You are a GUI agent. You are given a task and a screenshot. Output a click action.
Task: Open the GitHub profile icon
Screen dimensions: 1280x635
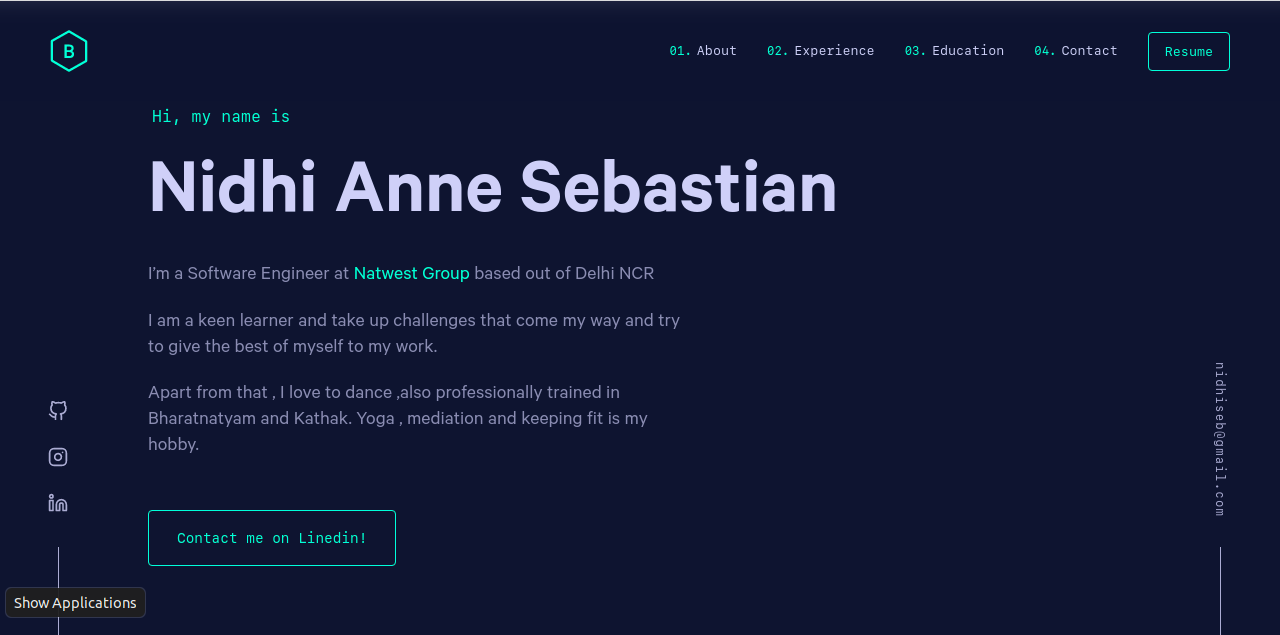(x=58, y=410)
